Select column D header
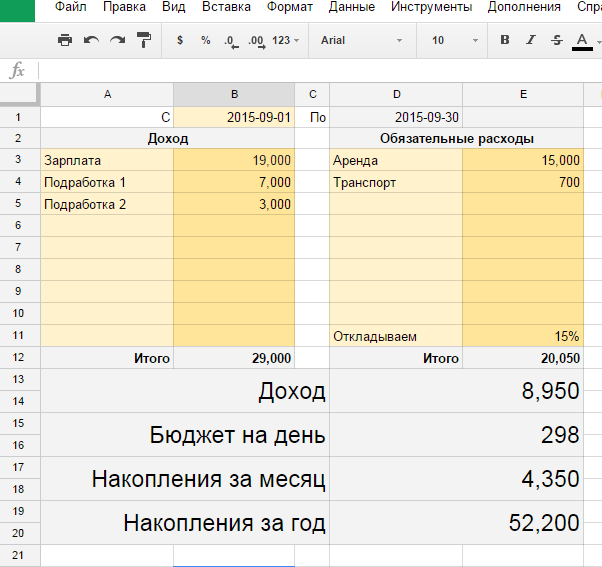The height and width of the screenshot is (567, 602). click(396, 94)
